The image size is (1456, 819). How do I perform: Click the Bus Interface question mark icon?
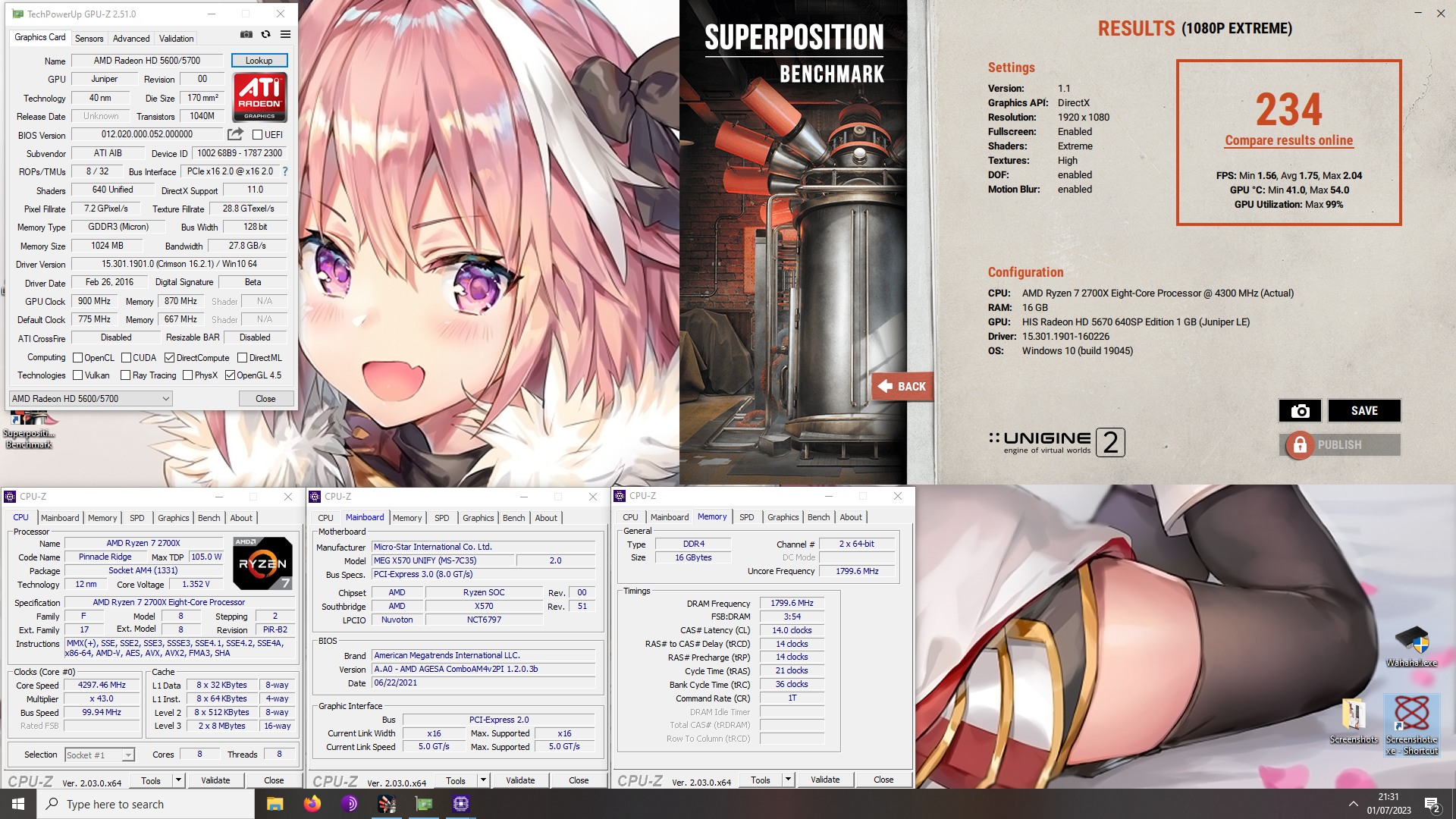(285, 171)
